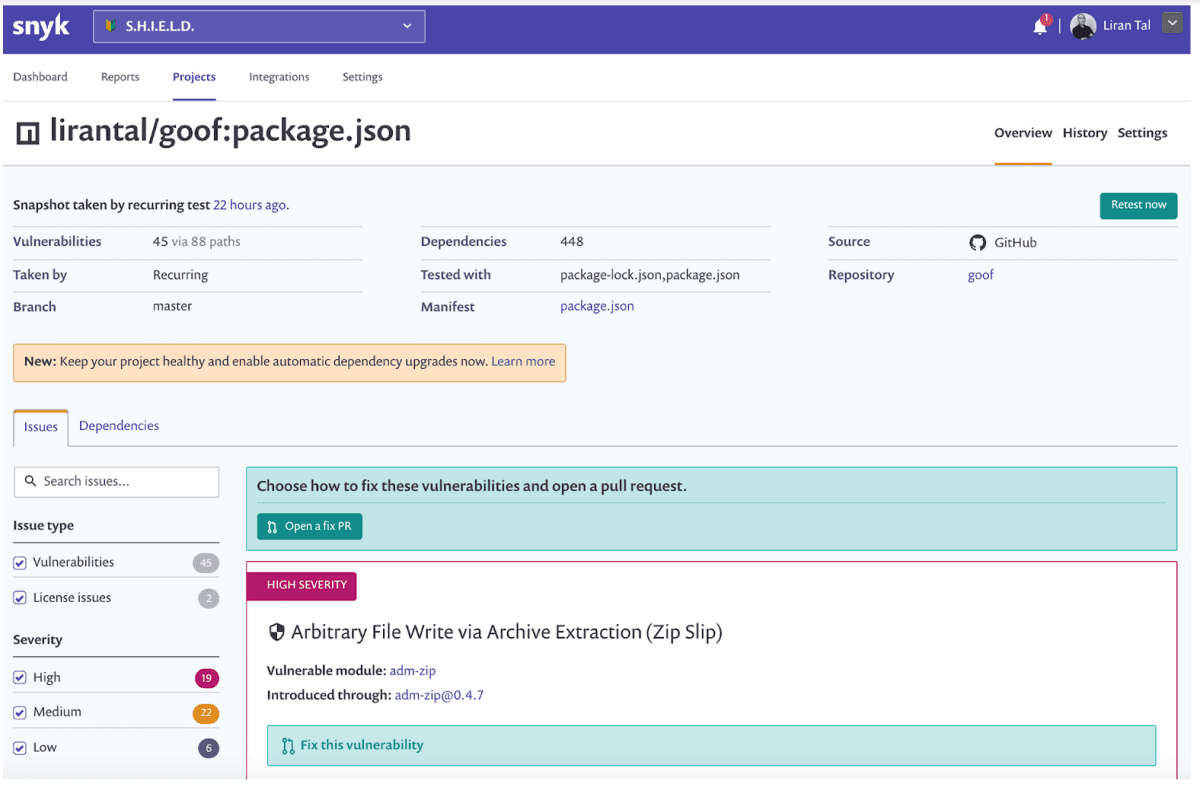Click the Medium count badge 22
This screenshot has width=1200, height=787.
pos(206,714)
